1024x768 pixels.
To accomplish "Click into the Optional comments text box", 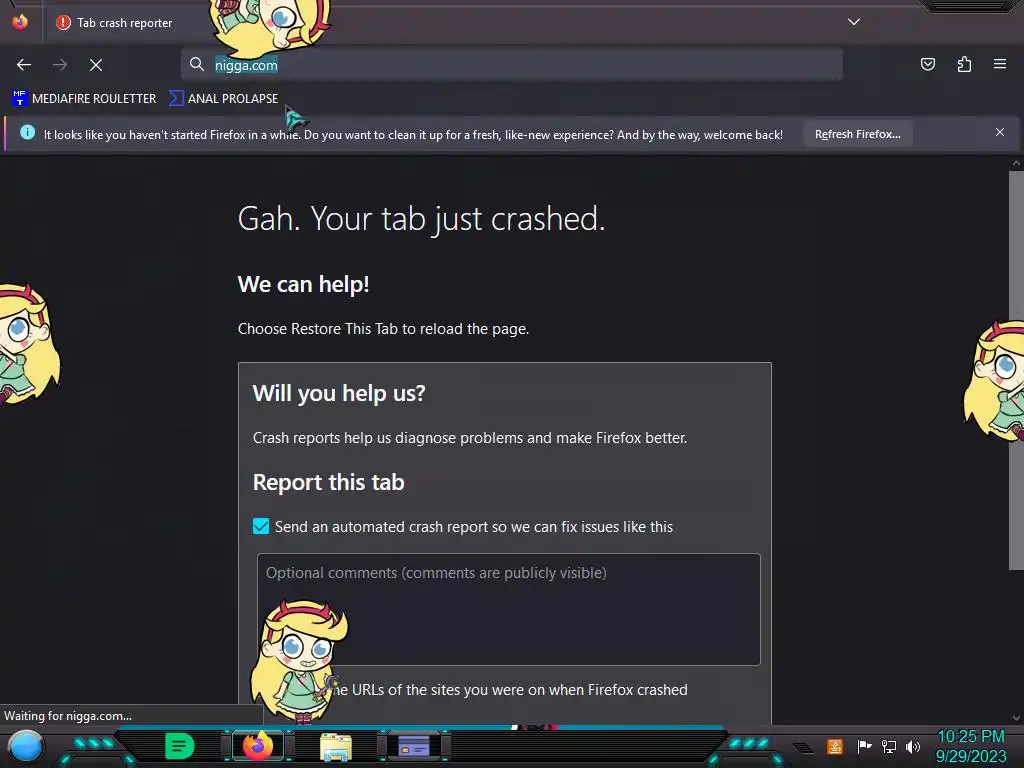I will point(508,609).
